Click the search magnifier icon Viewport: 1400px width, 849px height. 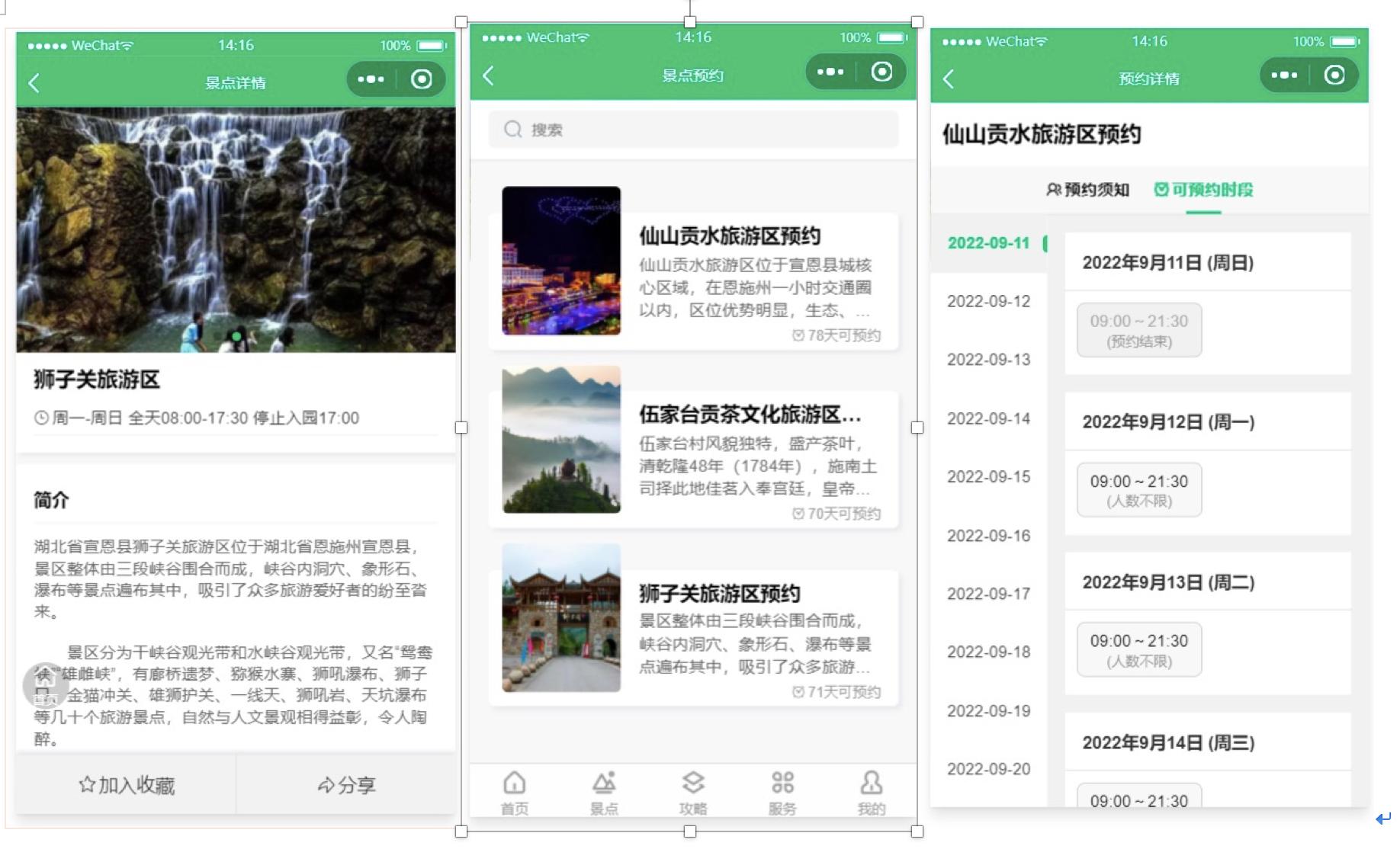click(x=512, y=130)
